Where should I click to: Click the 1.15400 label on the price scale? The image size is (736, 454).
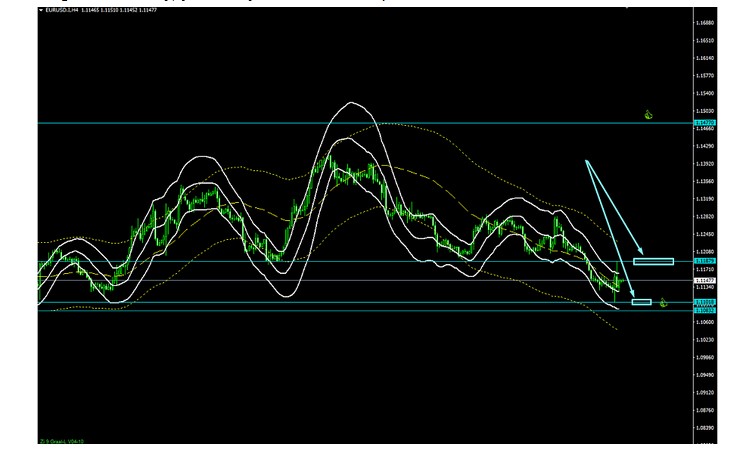[706, 93]
